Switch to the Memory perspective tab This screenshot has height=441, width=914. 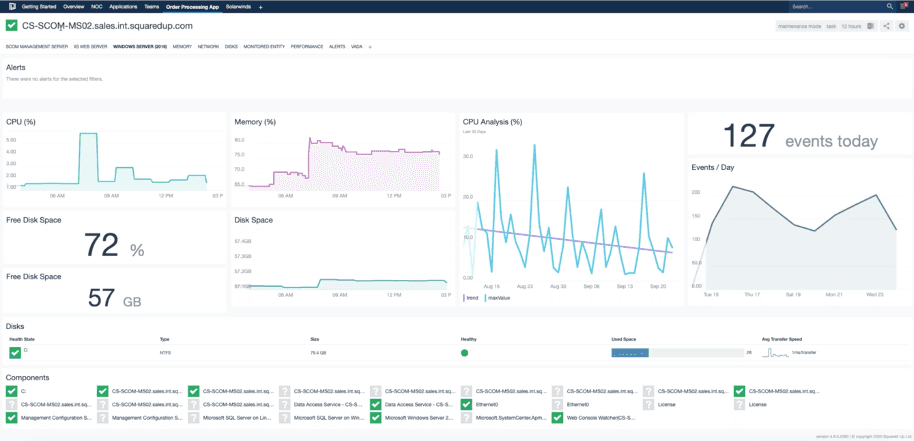[182, 47]
